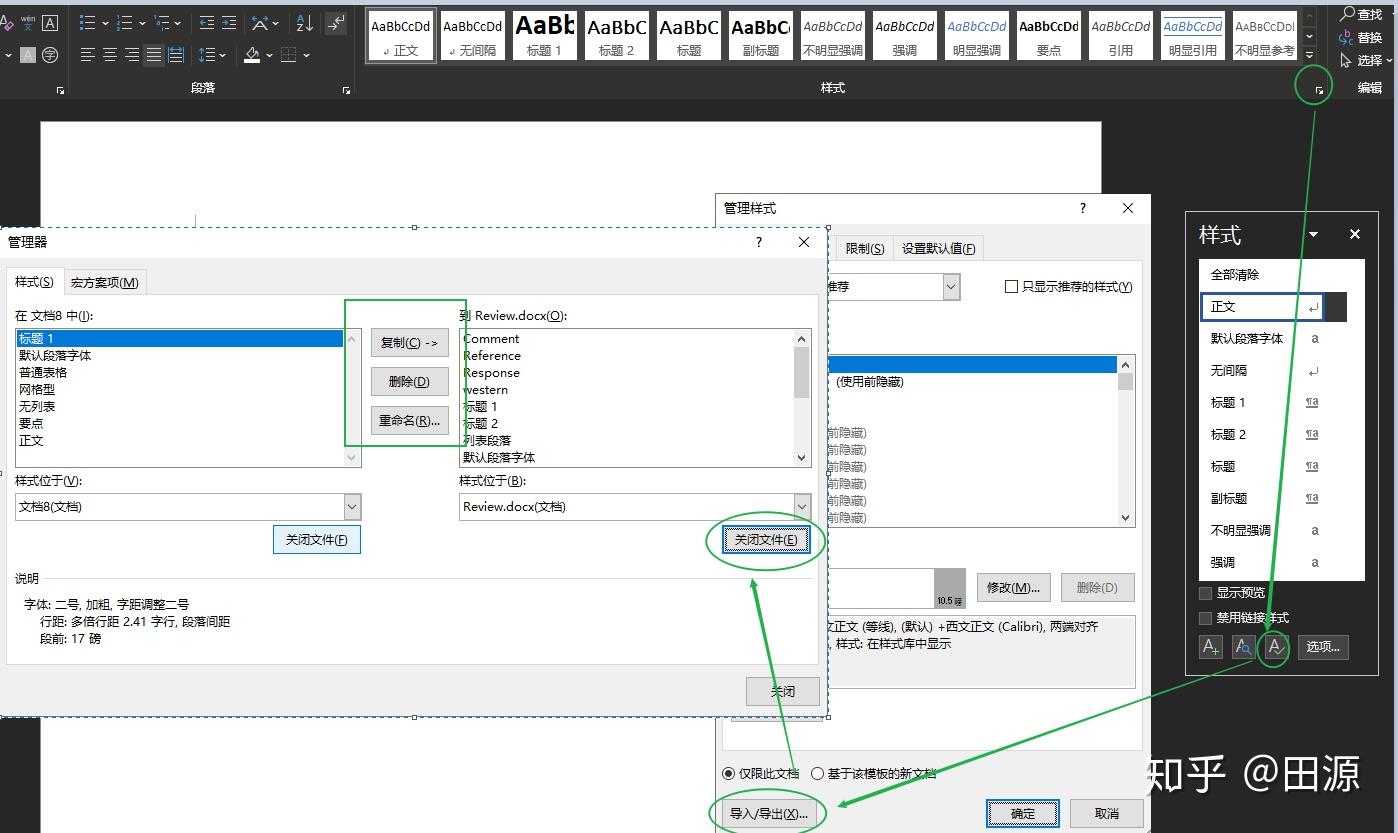Toggle show/hide paragraph marks
Image resolution: width=1398 pixels, height=833 pixels.
point(337,22)
